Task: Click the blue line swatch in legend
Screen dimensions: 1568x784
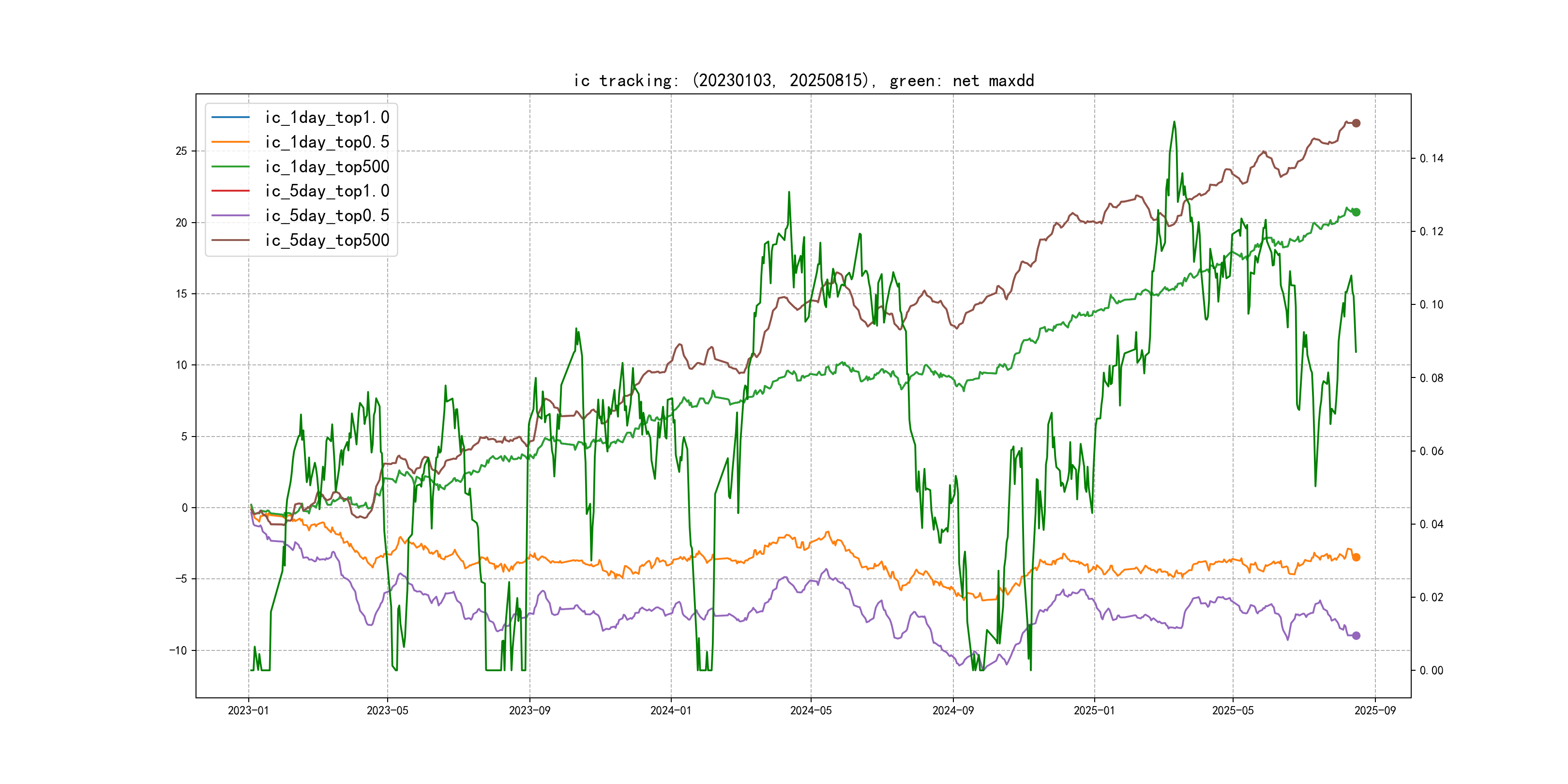Action: tap(230, 118)
